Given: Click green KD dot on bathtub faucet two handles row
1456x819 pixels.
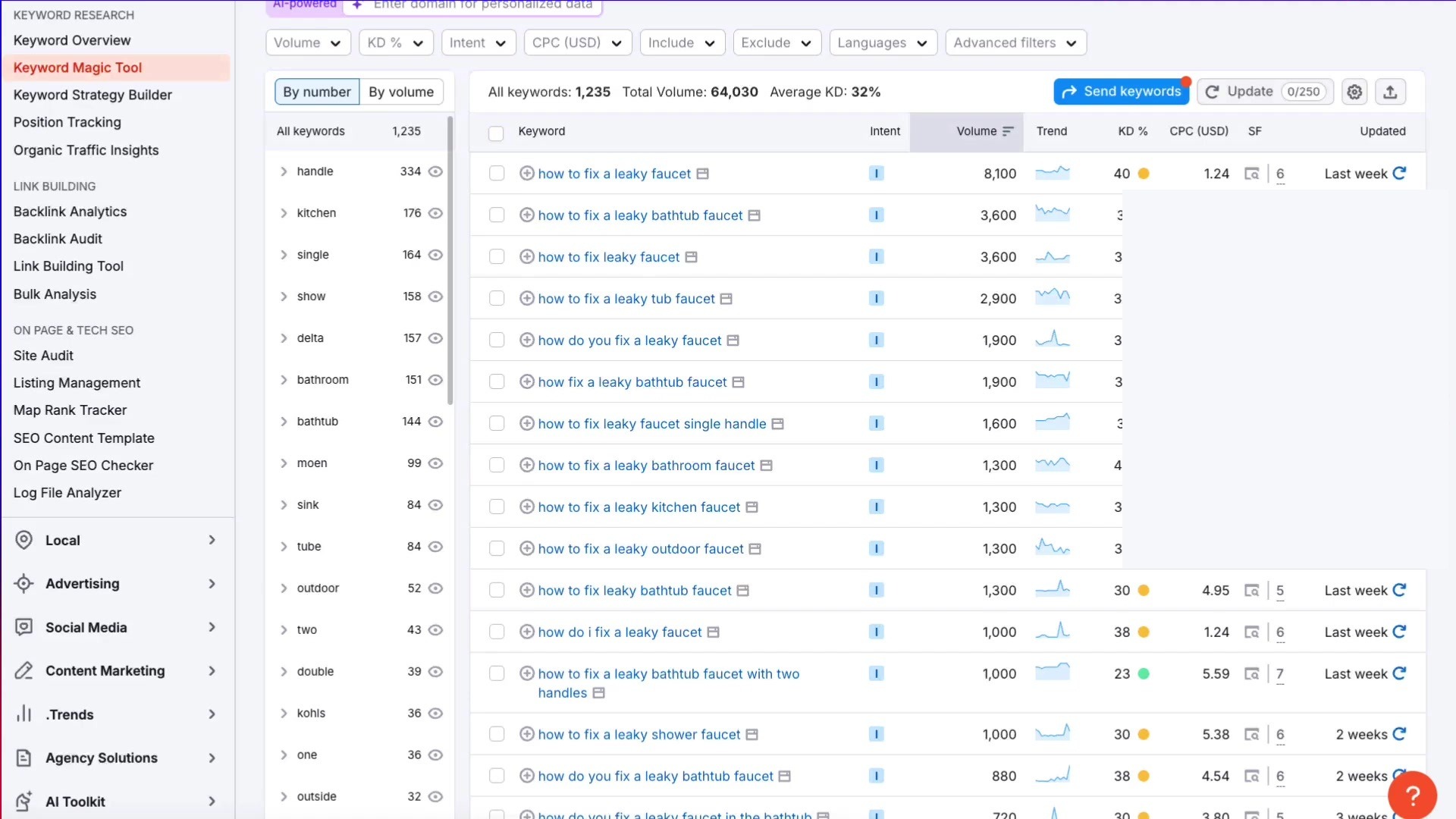Looking at the screenshot, I should [1144, 674].
